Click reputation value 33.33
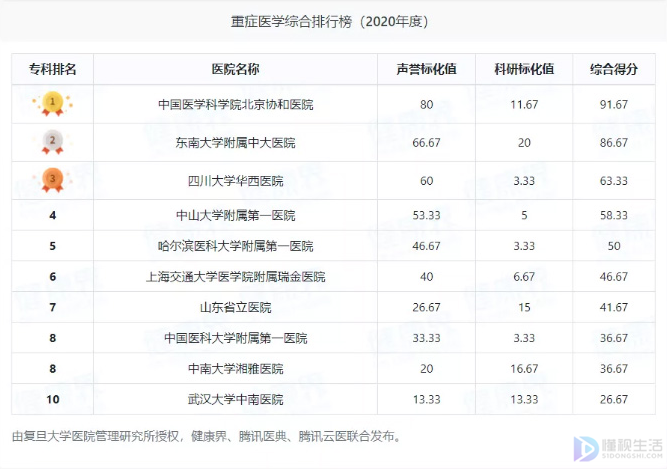The height and width of the screenshot is (469, 667). (x=426, y=338)
